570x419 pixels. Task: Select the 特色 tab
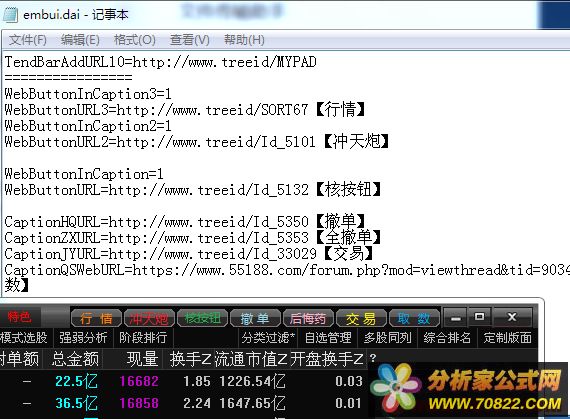point(19,317)
